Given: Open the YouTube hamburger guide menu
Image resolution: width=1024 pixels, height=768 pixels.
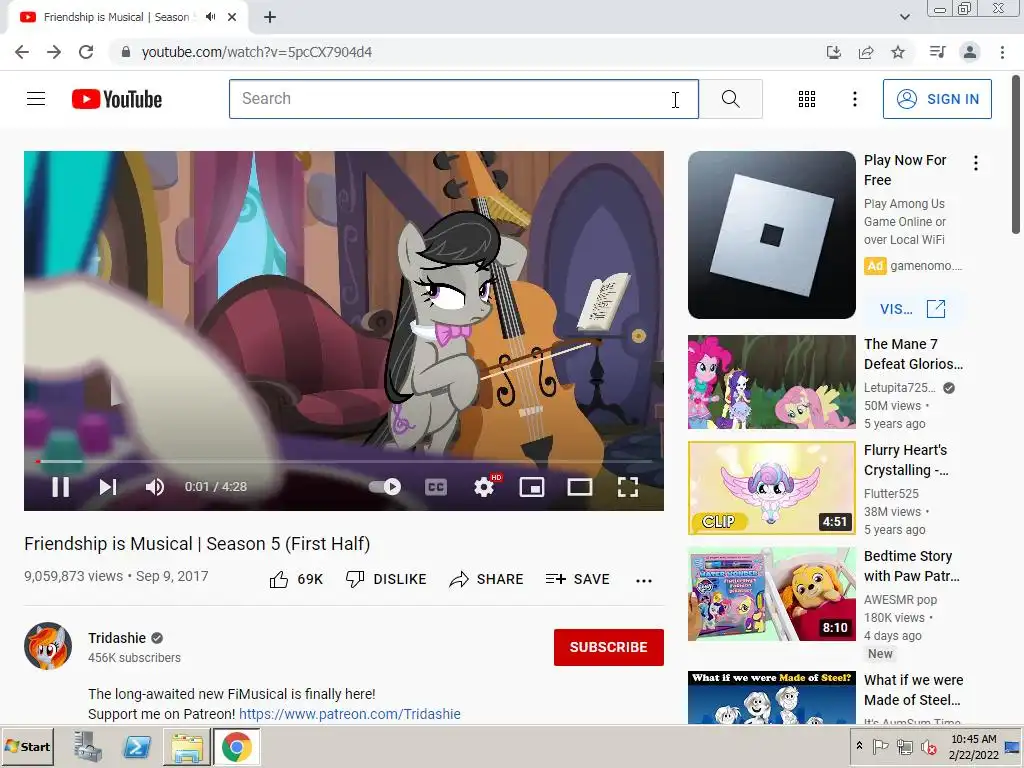Looking at the screenshot, I should pyautogui.click(x=36, y=99).
